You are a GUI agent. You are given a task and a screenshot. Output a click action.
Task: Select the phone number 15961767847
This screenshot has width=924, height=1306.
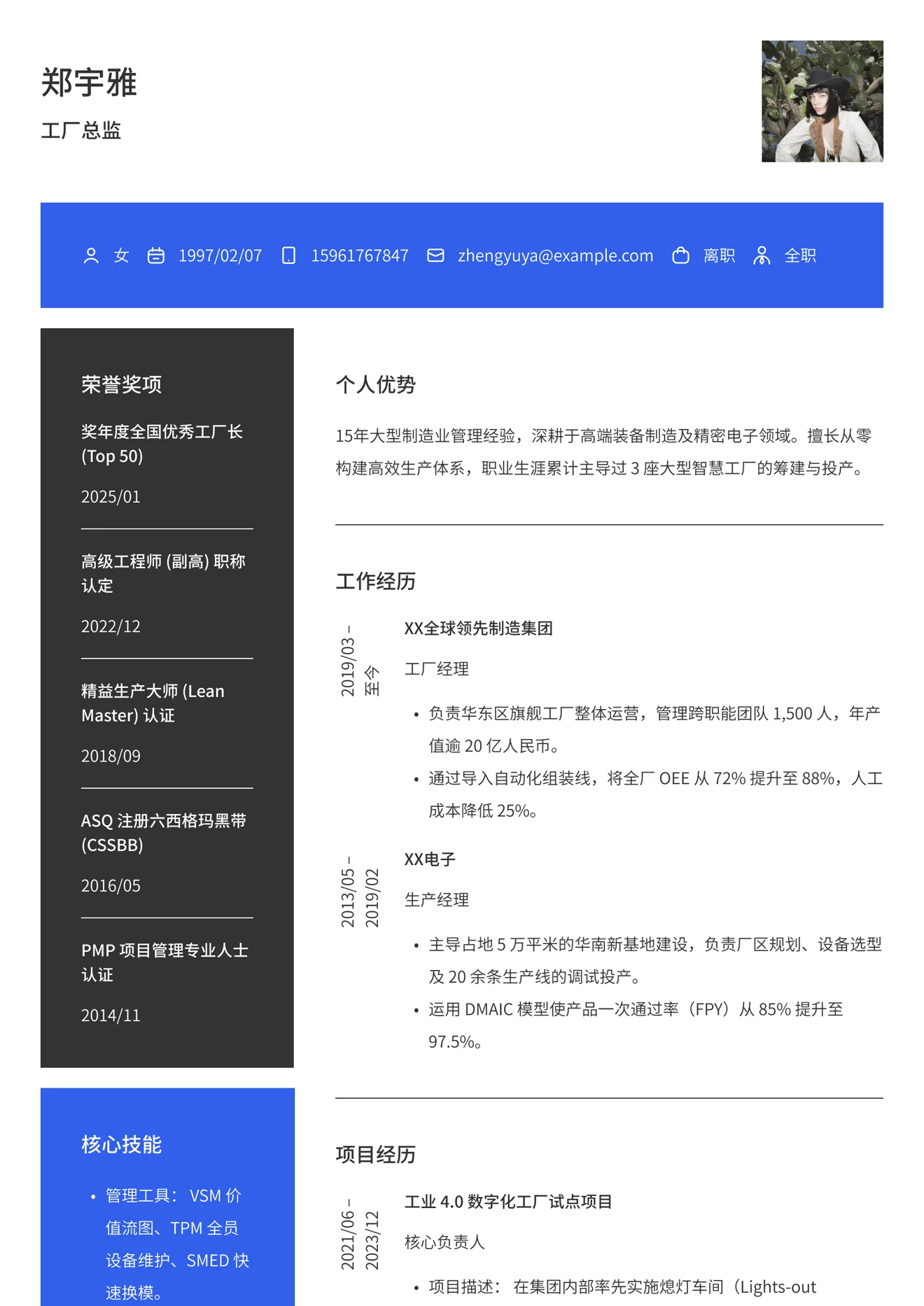[x=360, y=255]
